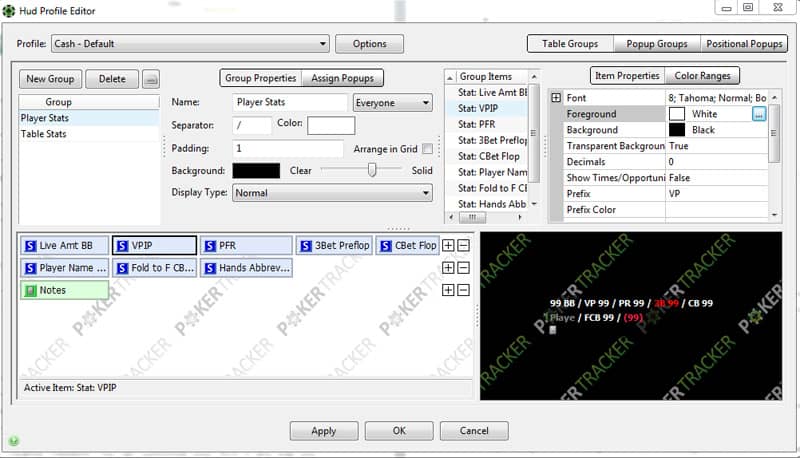Select Table Stats in group list
800x458 pixels.
click(89, 134)
